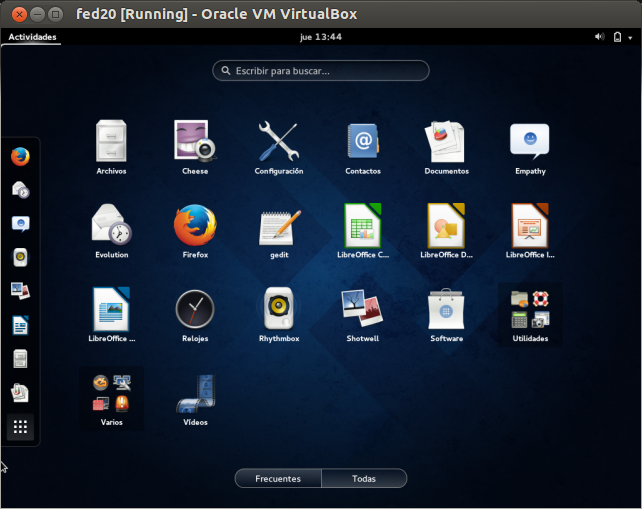Launch the Documentos app
Viewport: 642px width, 509px height.
(x=446, y=147)
